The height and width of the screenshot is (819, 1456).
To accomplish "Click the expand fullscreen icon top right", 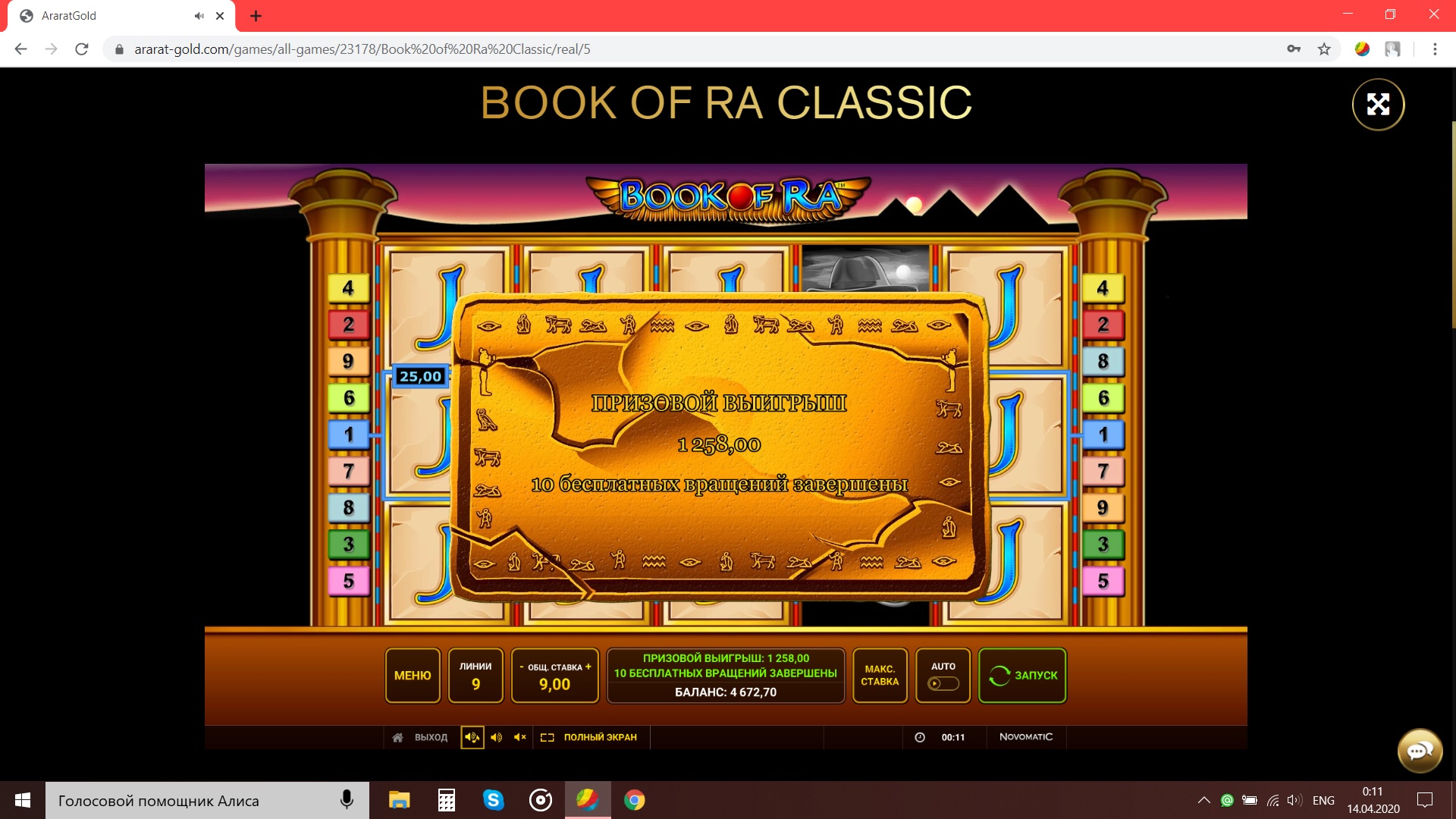I will (1378, 105).
